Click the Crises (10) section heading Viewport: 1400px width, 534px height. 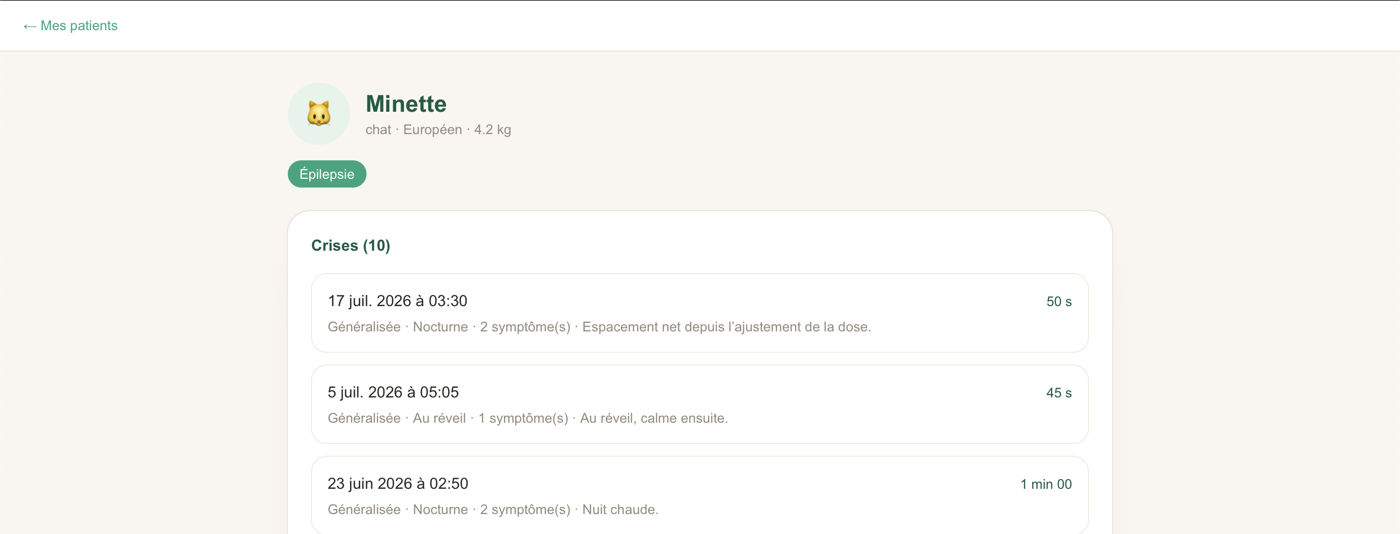(x=351, y=245)
